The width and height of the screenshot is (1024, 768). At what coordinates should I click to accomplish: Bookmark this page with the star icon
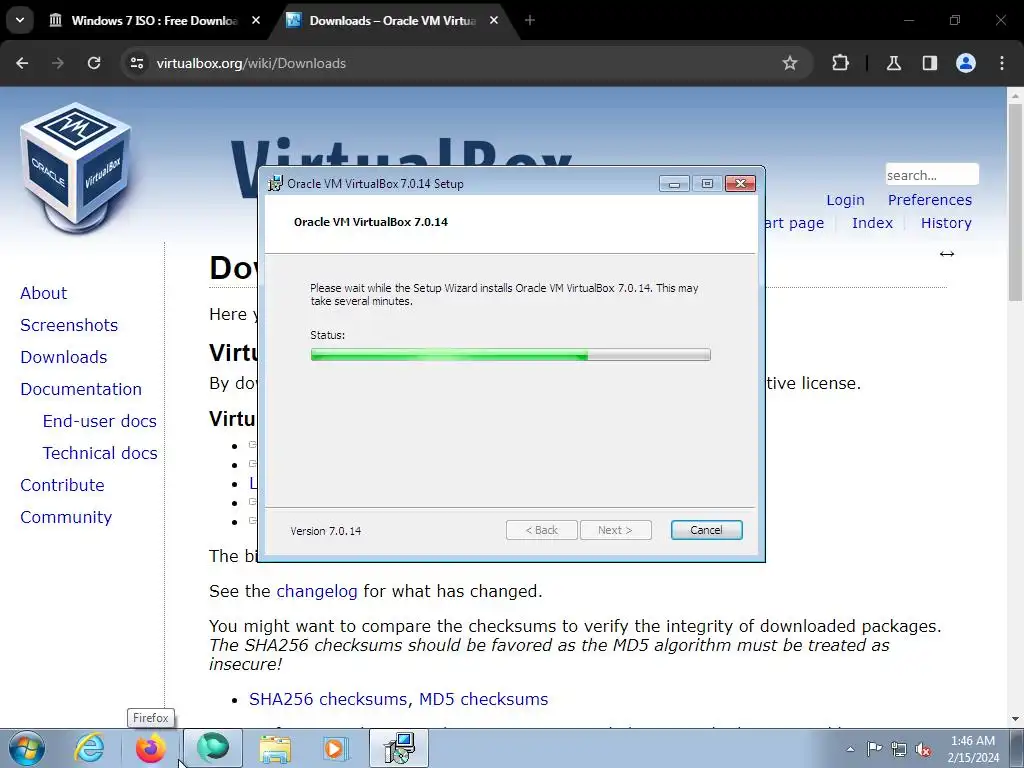pyautogui.click(x=790, y=63)
